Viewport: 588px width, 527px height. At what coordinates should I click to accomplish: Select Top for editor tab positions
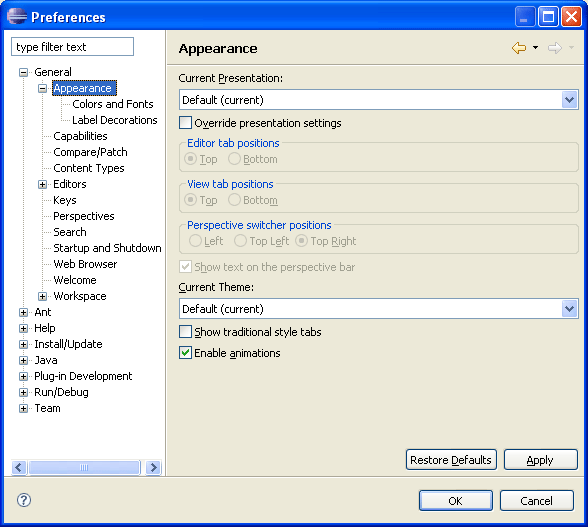[x=190, y=159]
